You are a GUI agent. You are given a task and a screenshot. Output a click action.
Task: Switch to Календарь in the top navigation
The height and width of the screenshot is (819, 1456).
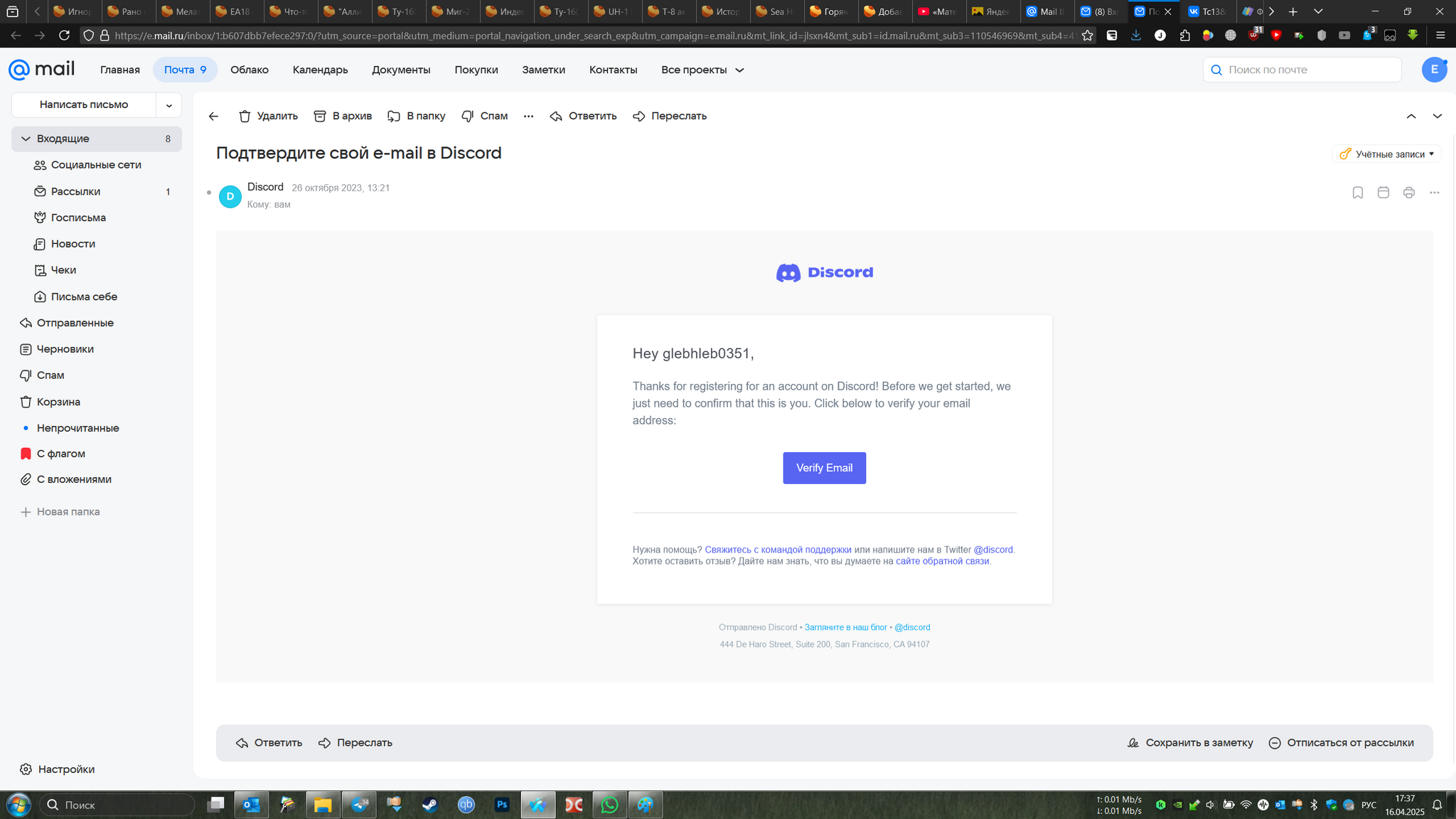(320, 70)
